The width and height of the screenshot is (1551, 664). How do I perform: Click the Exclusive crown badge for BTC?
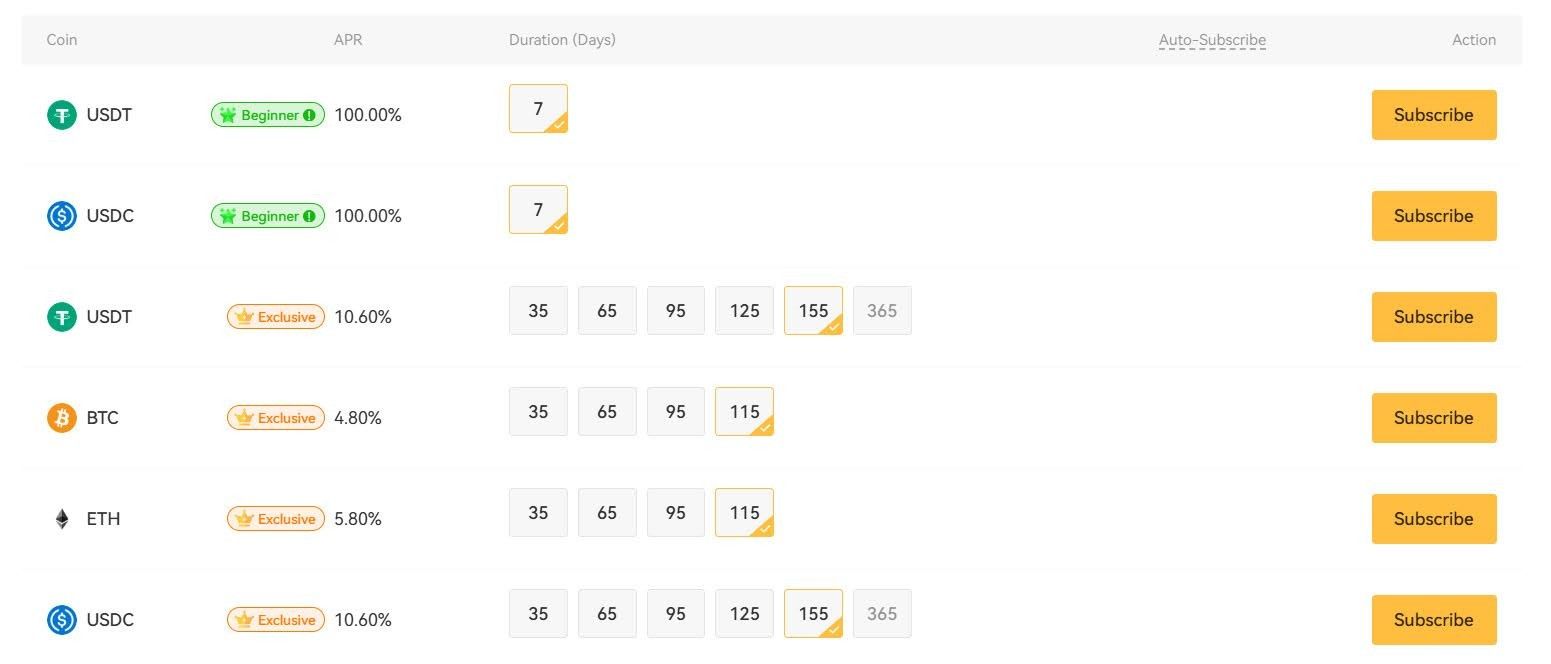click(276, 418)
